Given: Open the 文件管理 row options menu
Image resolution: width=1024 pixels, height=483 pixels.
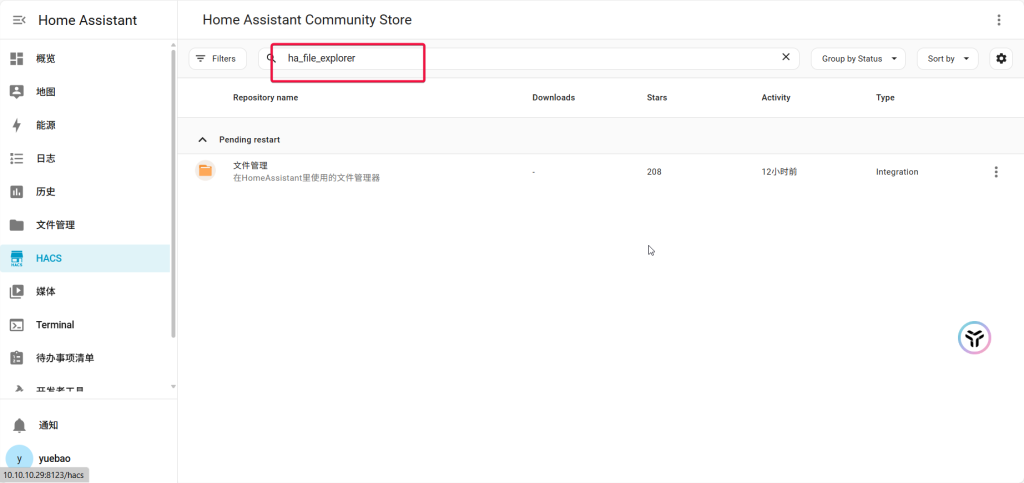Looking at the screenshot, I should (x=996, y=172).
